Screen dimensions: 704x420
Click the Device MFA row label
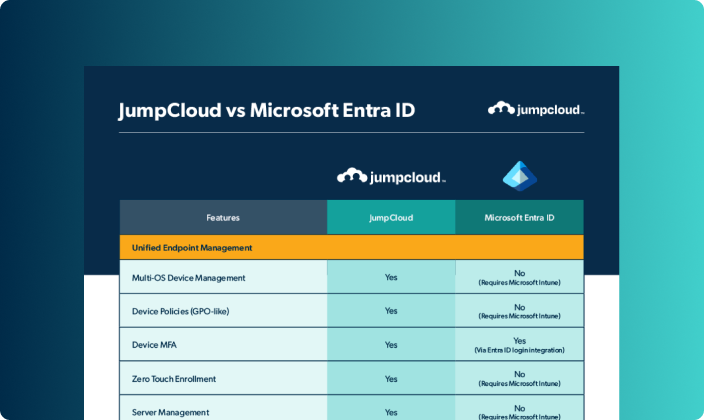point(154,345)
